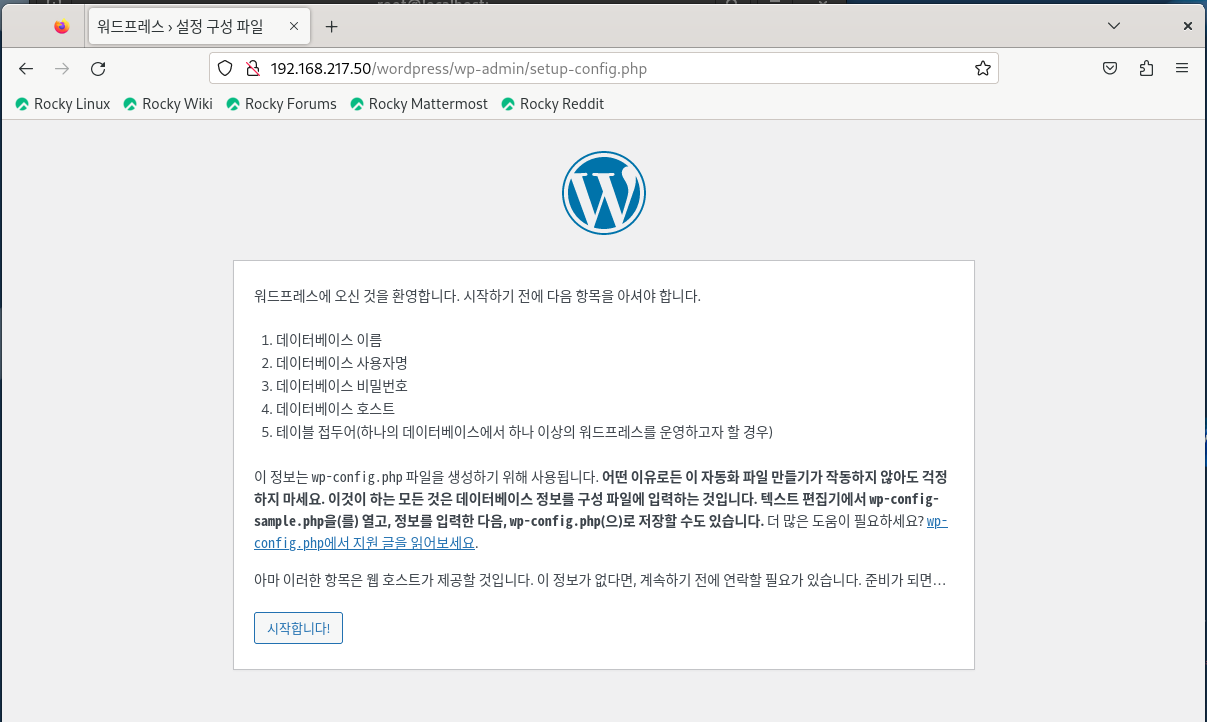The height and width of the screenshot is (722, 1207).
Task: Click the WordPress logo
Action: tap(604, 193)
